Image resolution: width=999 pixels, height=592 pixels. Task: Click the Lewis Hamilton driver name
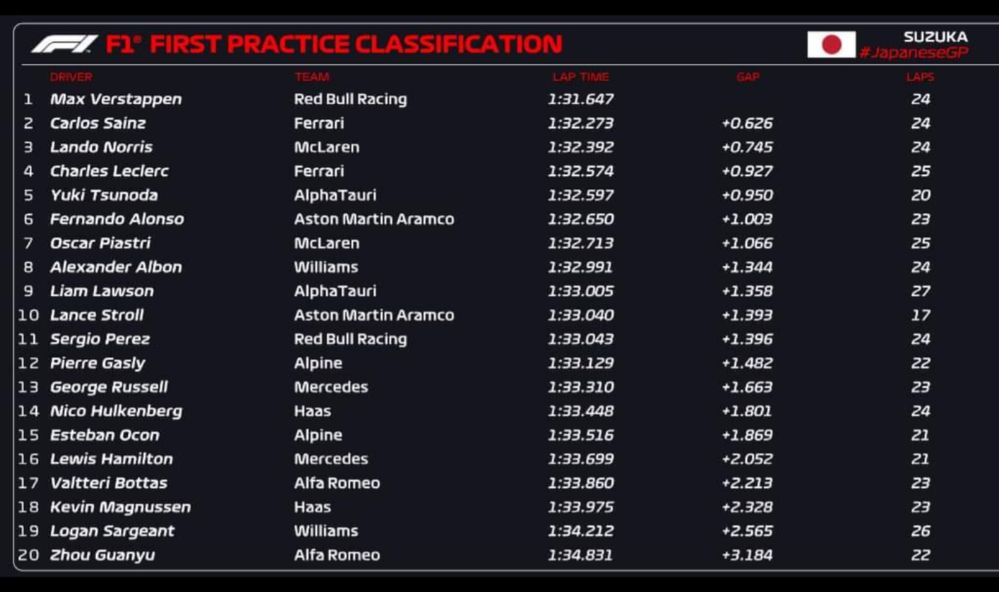pyautogui.click(x=111, y=459)
